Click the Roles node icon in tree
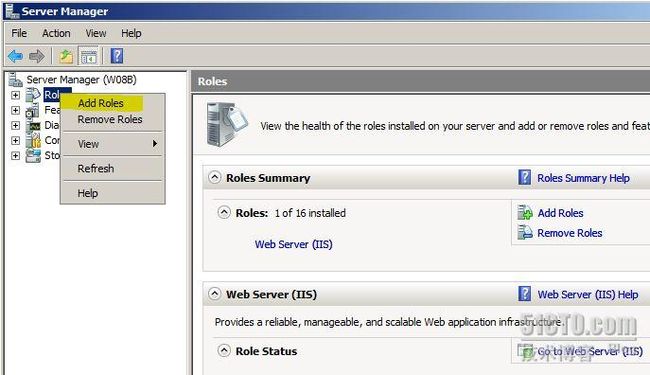Image resolution: width=650 pixels, height=375 pixels. [x=33, y=95]
